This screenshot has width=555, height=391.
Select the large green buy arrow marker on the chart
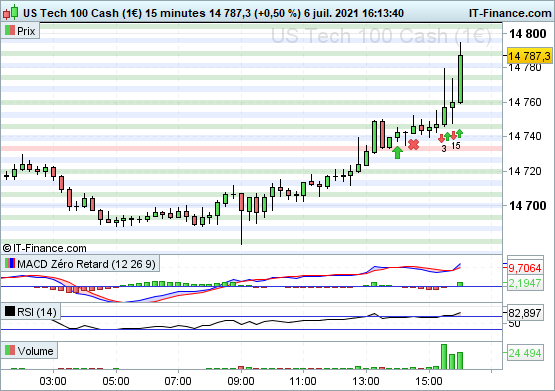[397, 153]
